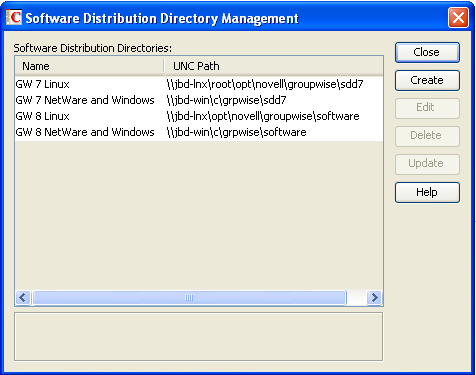Click the Create button

[427, 80]
